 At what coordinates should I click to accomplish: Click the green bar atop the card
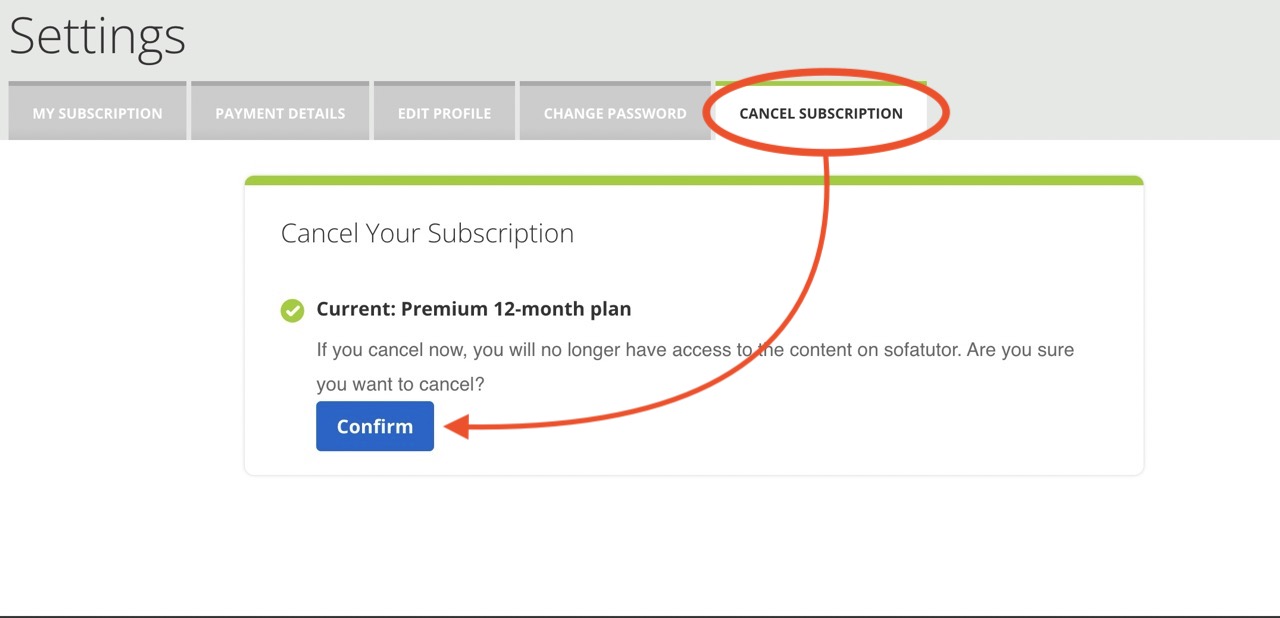[x=693, y=181]
